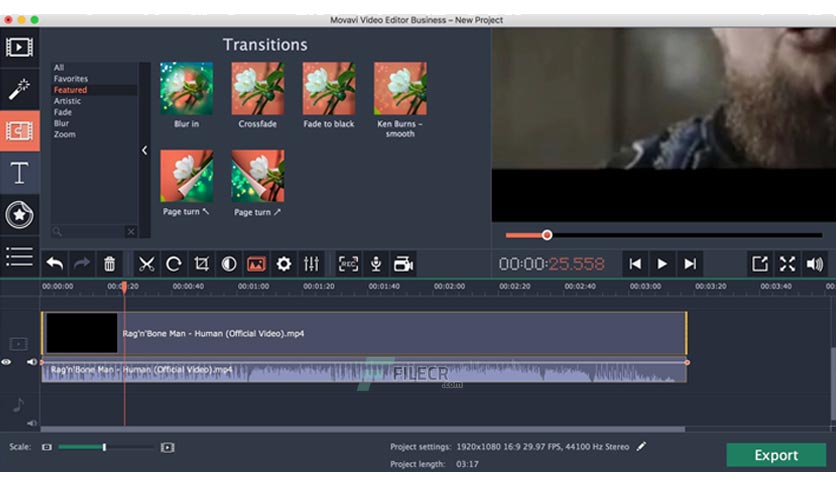Select Zoom transitions category
Image resolution: width=836 pixels, height=484 pixels.
[x=65, y=134]
